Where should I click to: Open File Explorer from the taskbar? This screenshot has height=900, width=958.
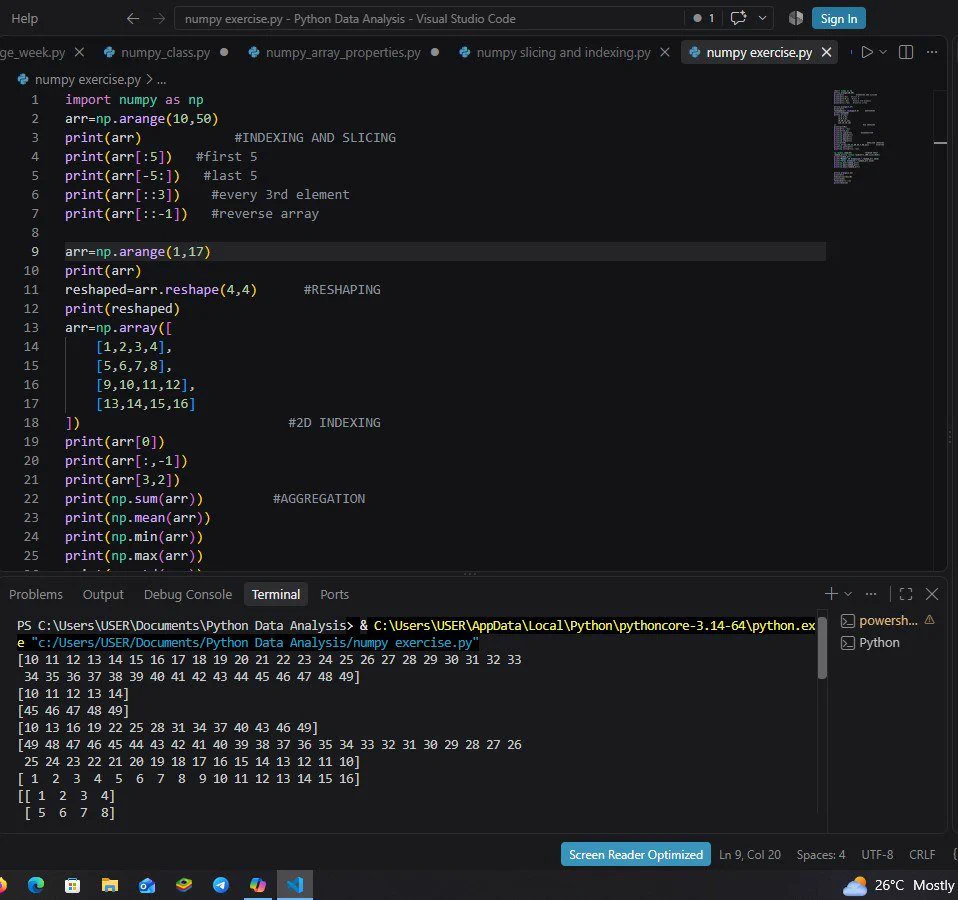(x=110, y=885)
